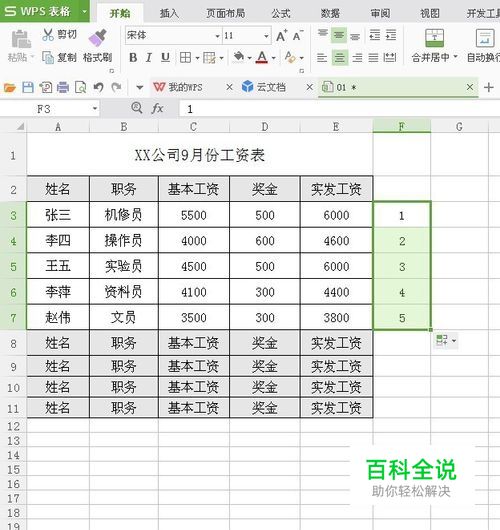Toggle top vertical alignment
The image size is (500, 530).
coord(323,34)
